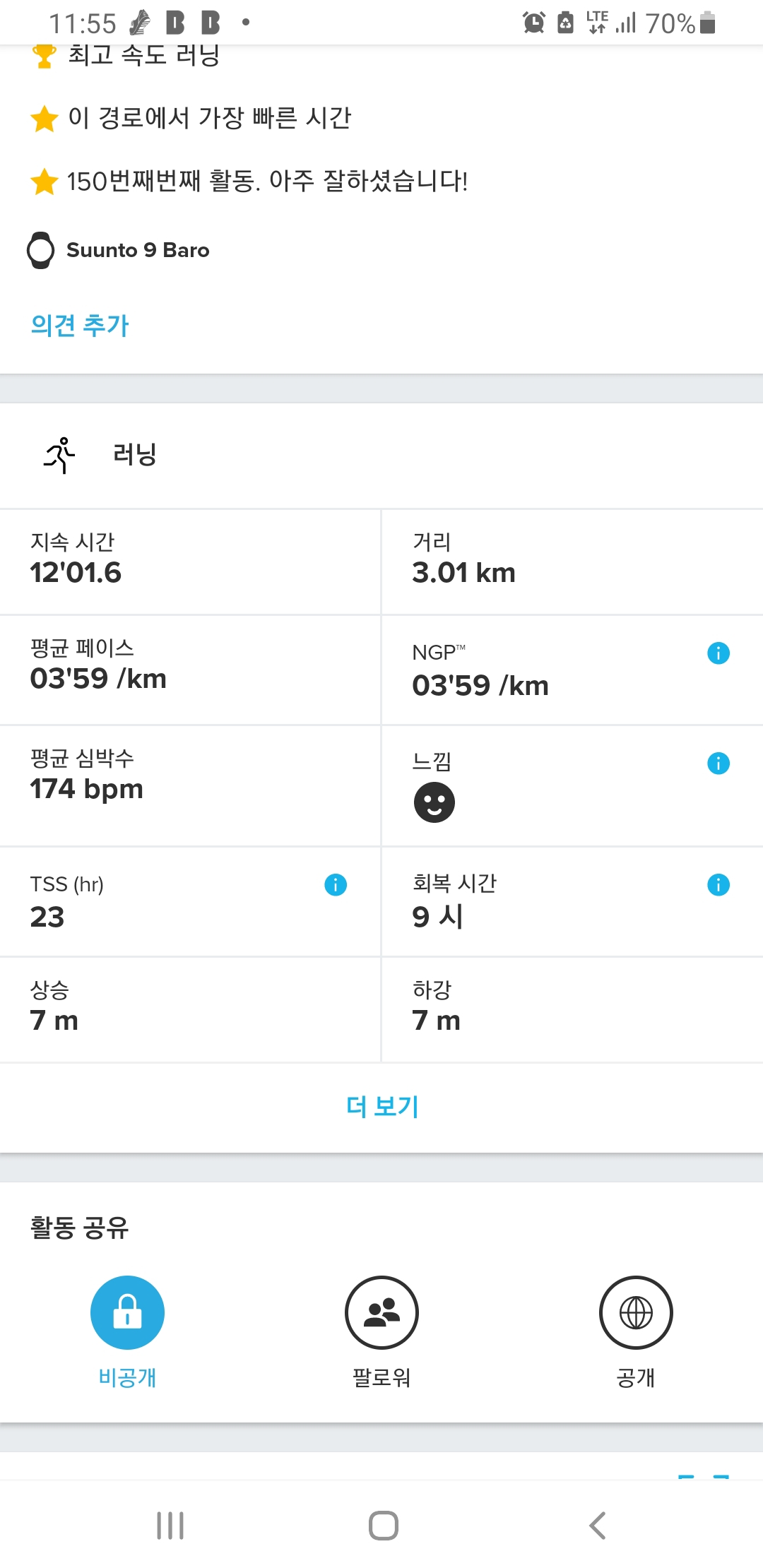This screenshot has width=763, height=1568.
Task: Select 비공개 (private) sharing option
Action: click(127, 1313)
